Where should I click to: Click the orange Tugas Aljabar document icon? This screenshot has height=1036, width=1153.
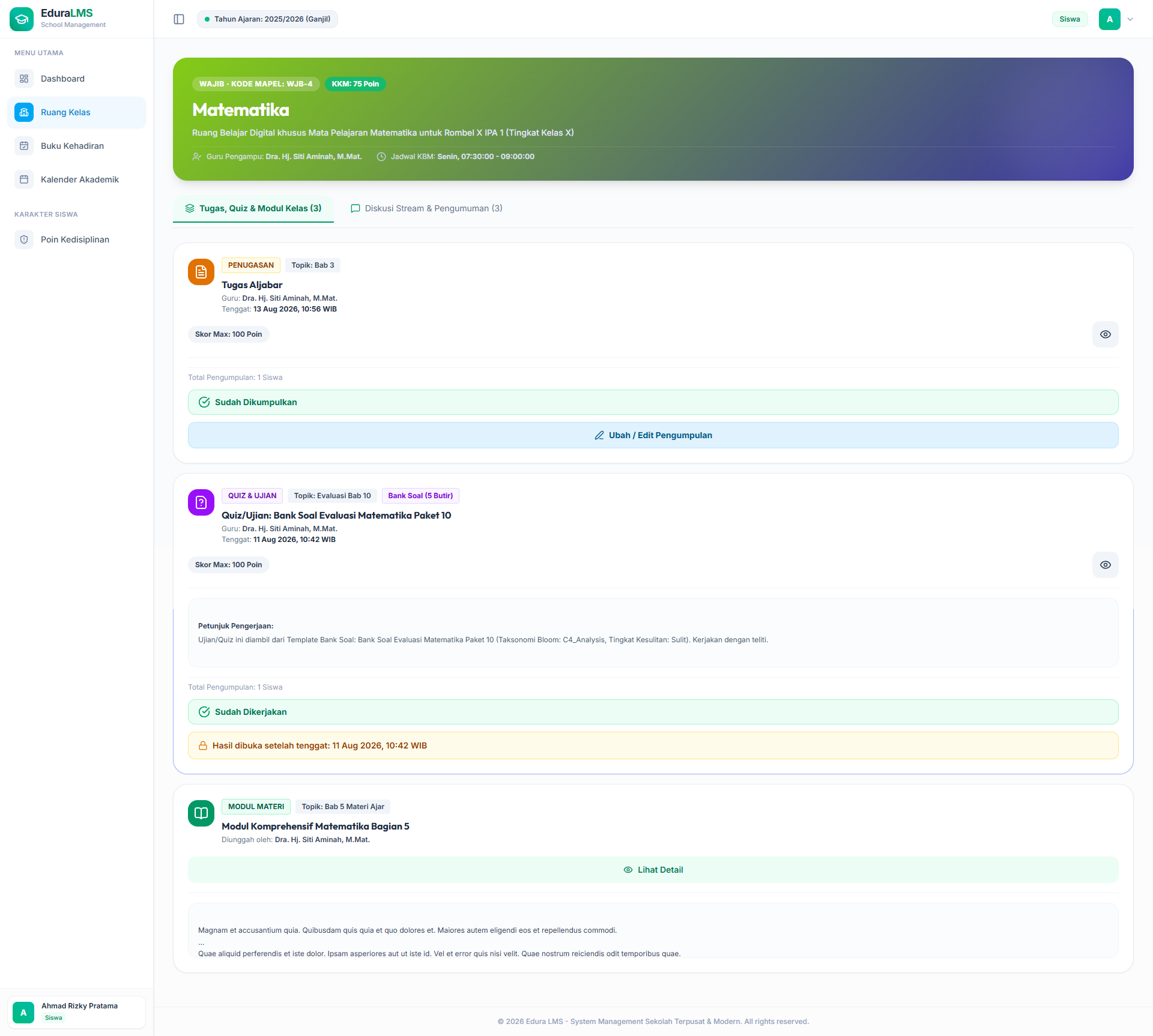tap(201, 272)
